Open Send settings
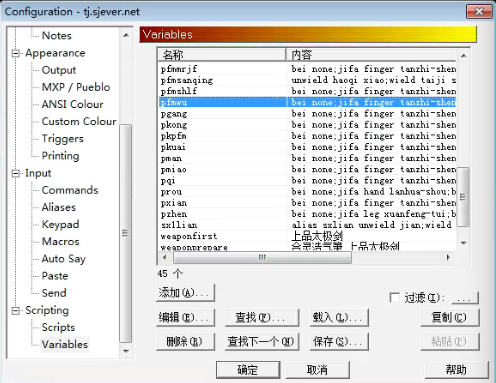Image resolution: width=496 pixels, height=383 pixels. [54, 293]
